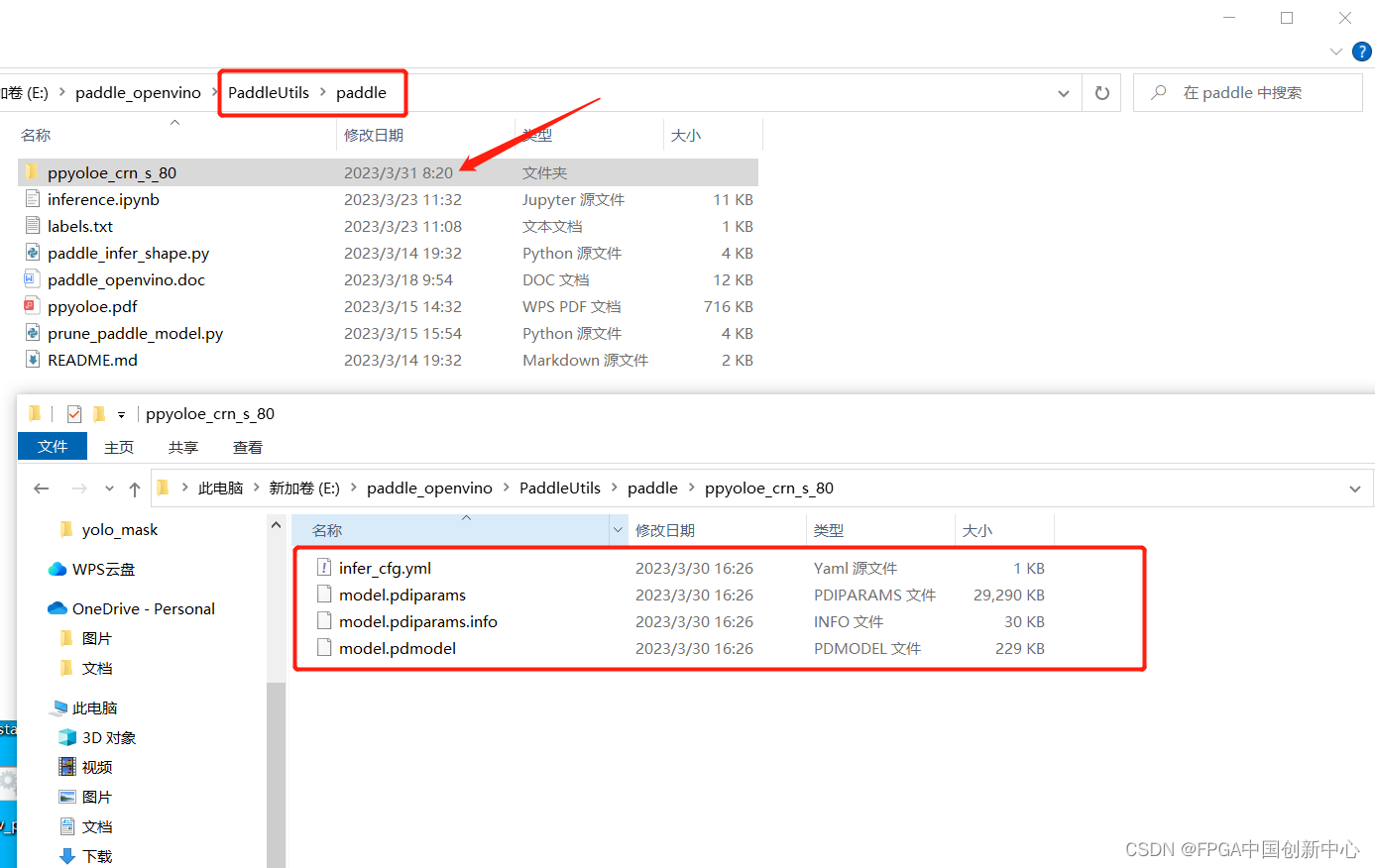Open the 名称 column filter dropdown in lower window
The height and width of the screenshot is (868, 1375).
[619, 530]
